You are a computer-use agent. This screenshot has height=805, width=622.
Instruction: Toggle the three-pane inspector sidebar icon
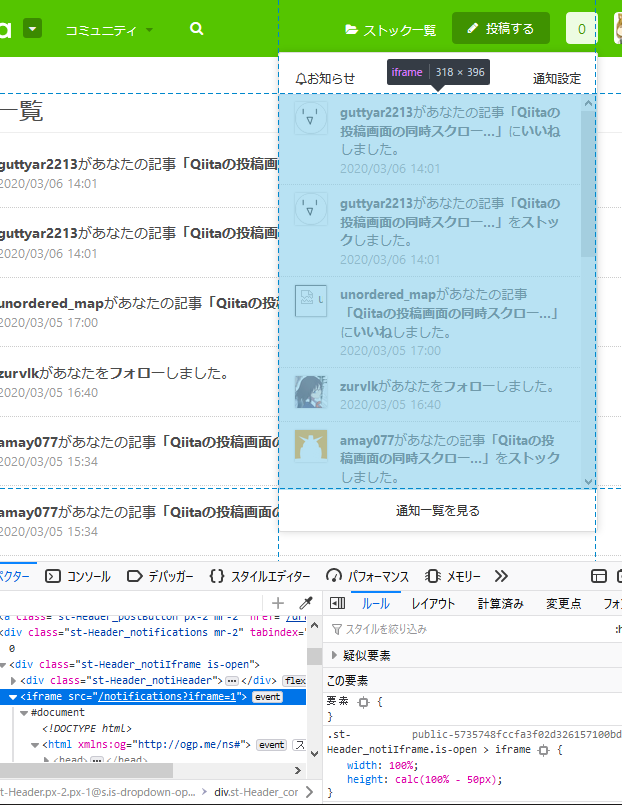[337, 603]
